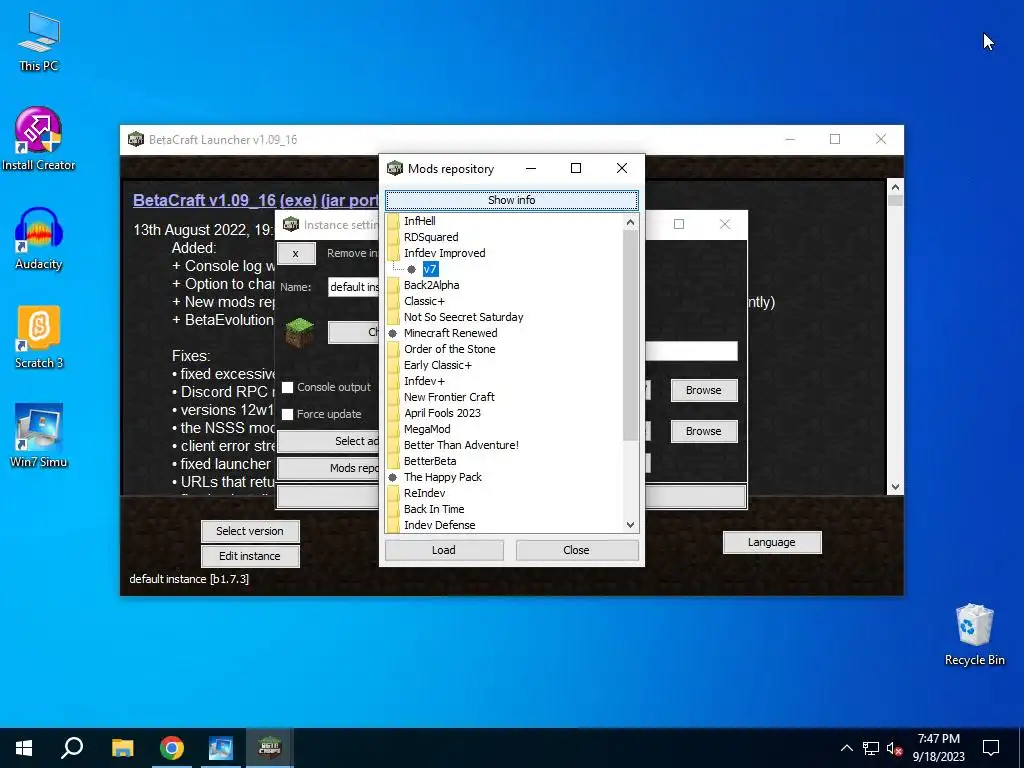Open BetaCraft v1.09_16 changelog link
The width and height of the screenshot is (1024, 768).
[x=255, y=200]
